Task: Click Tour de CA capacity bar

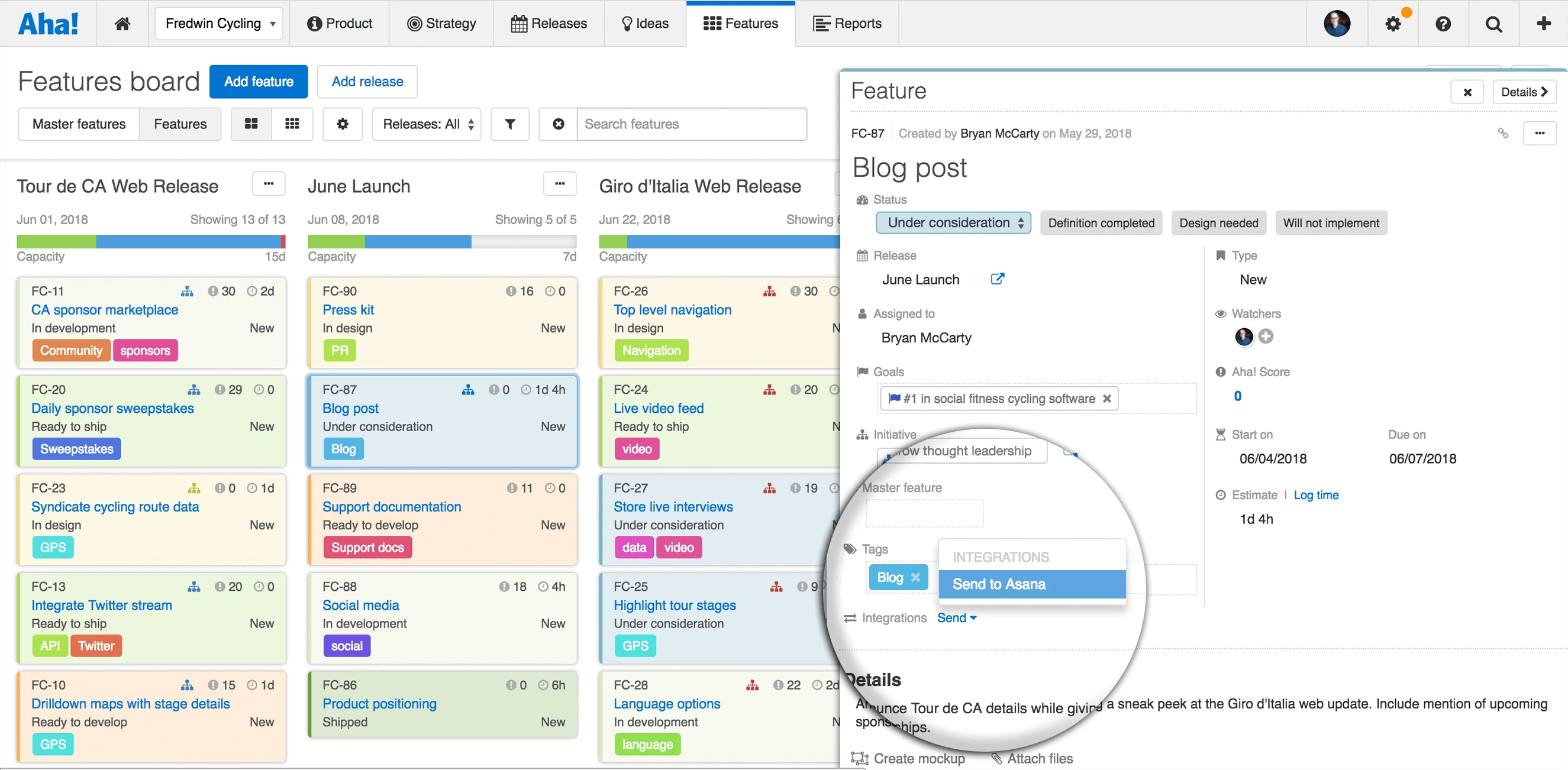Action: [151, 241]
